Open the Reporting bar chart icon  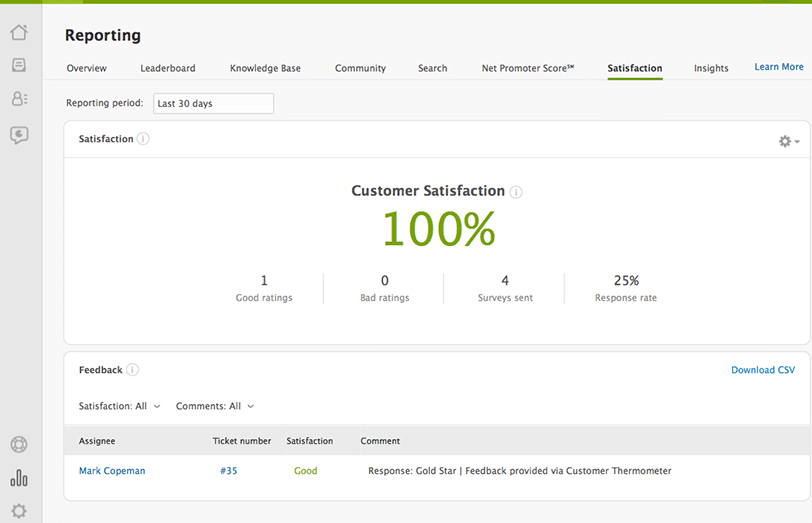(19, 477)
